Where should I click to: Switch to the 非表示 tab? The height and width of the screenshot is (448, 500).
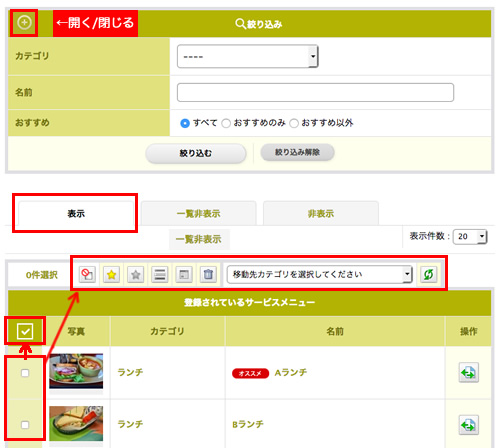[x=321, y=213]
